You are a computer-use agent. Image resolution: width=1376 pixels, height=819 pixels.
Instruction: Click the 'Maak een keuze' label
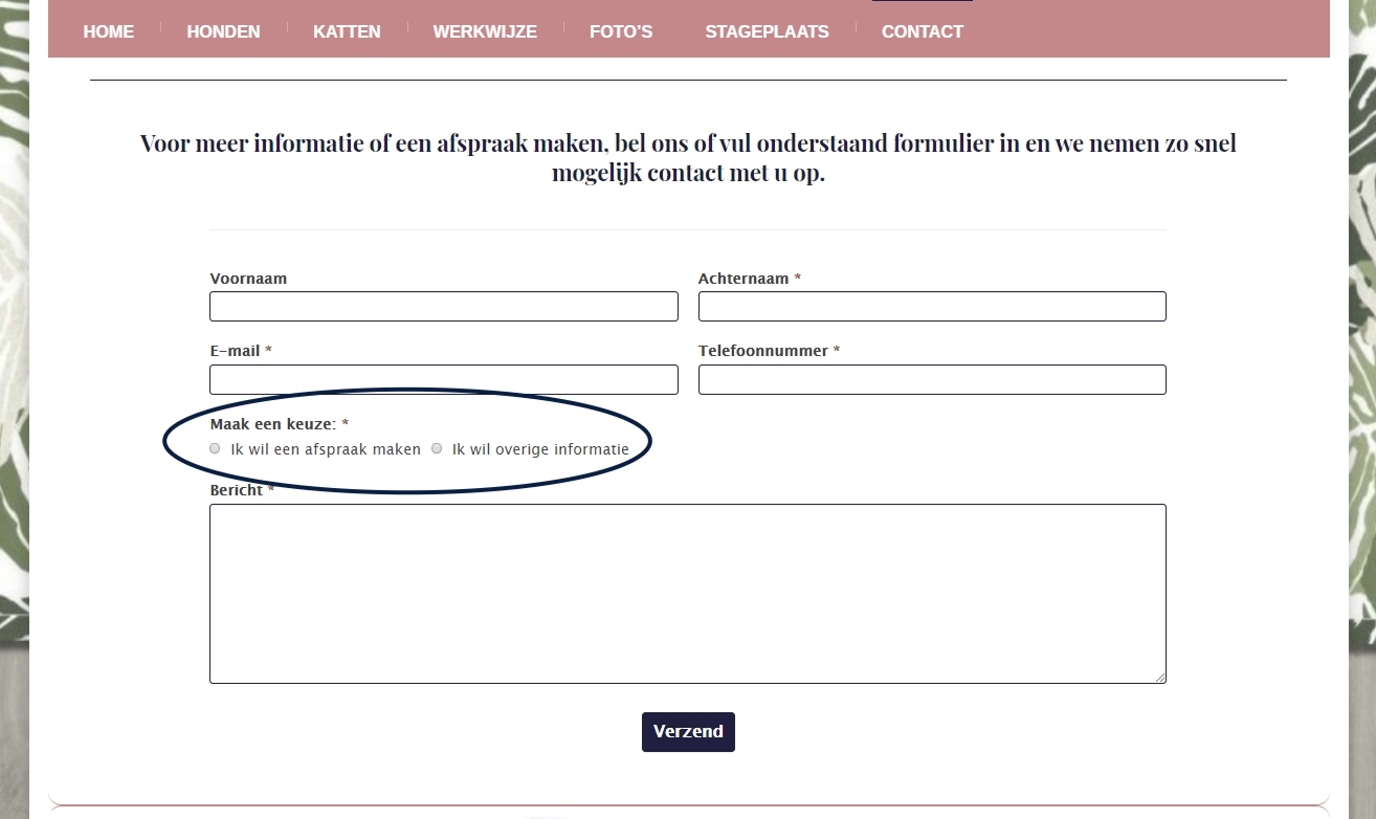[x=272, y=424]
